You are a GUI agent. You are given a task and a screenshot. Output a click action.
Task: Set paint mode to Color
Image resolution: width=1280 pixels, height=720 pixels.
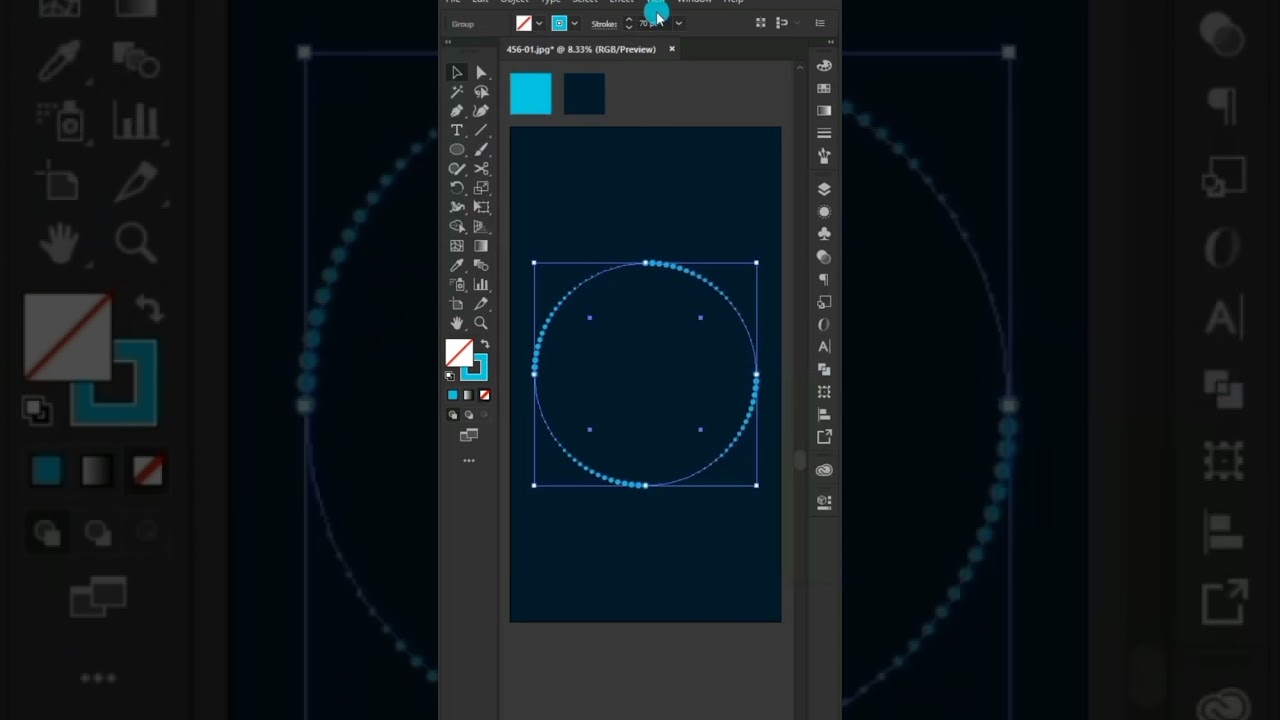click(452, 395)
